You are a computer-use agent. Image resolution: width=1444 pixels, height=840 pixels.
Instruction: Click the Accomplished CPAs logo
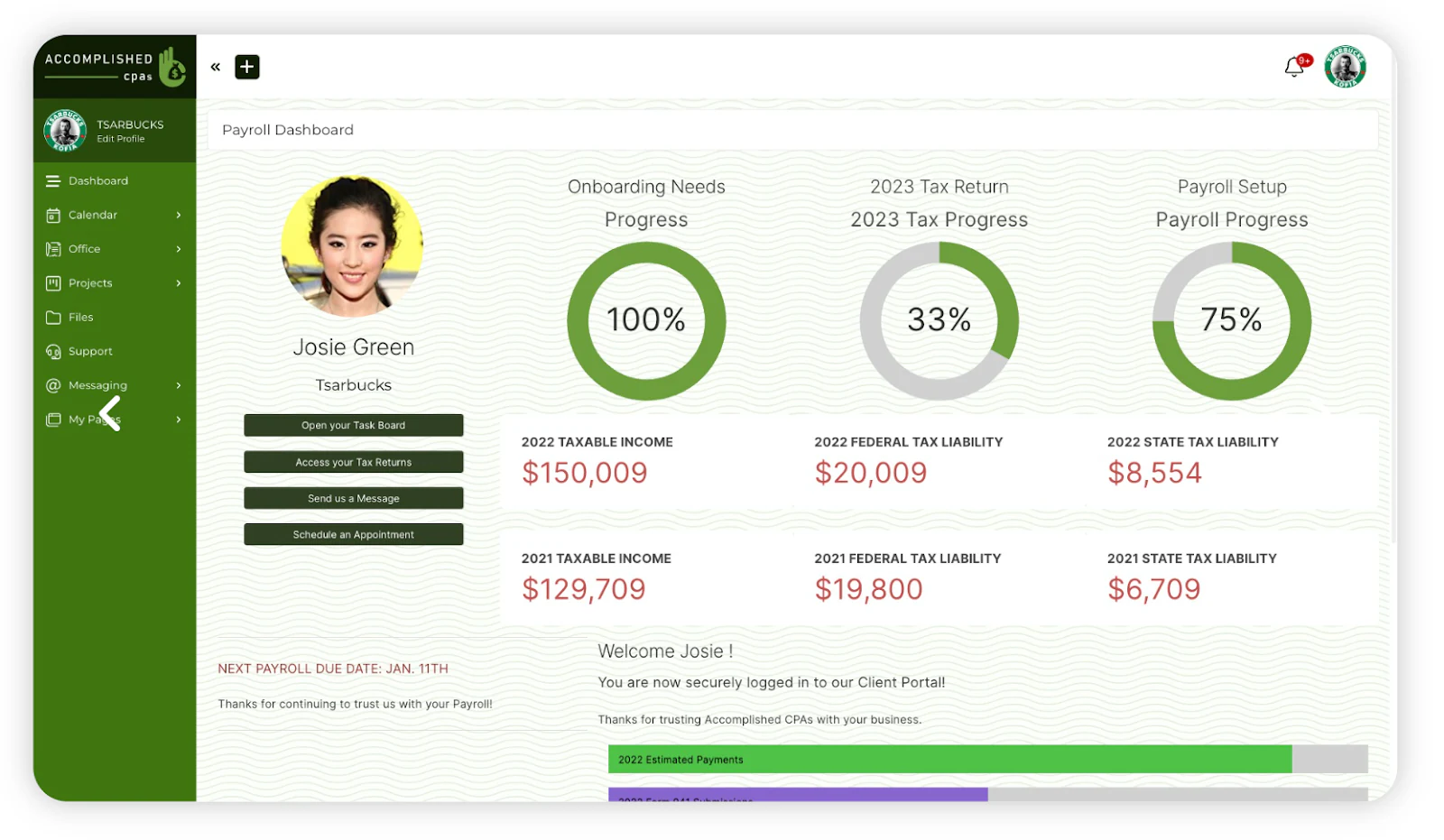[x=115, y=67]
